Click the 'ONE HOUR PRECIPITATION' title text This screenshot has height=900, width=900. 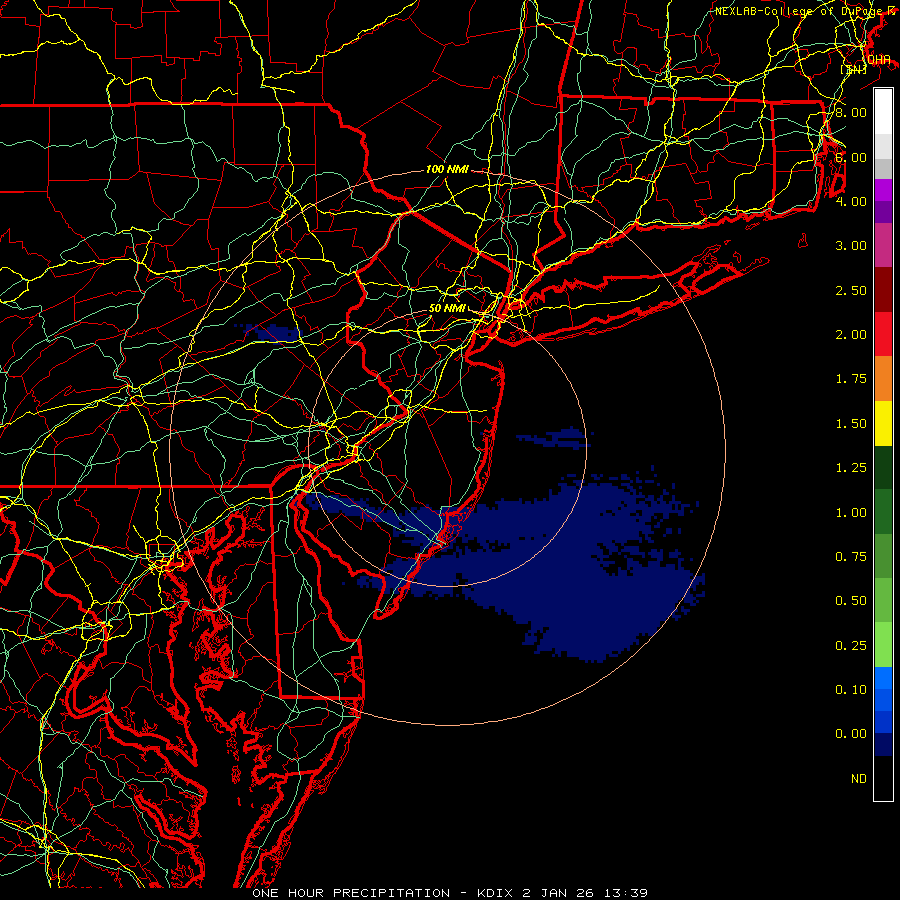351,893
